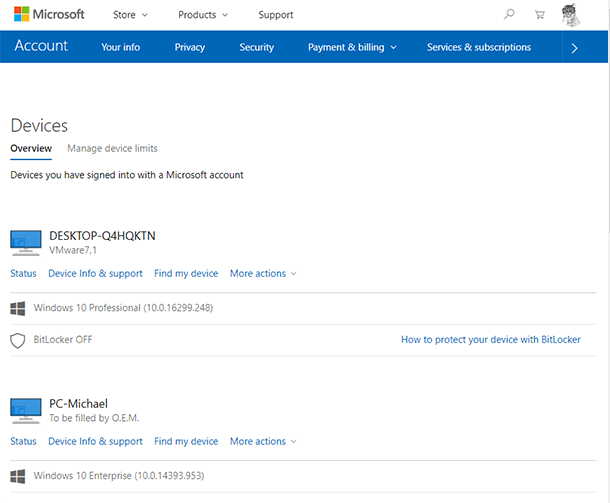Open the shopping cart icon

tap(540, 15)
